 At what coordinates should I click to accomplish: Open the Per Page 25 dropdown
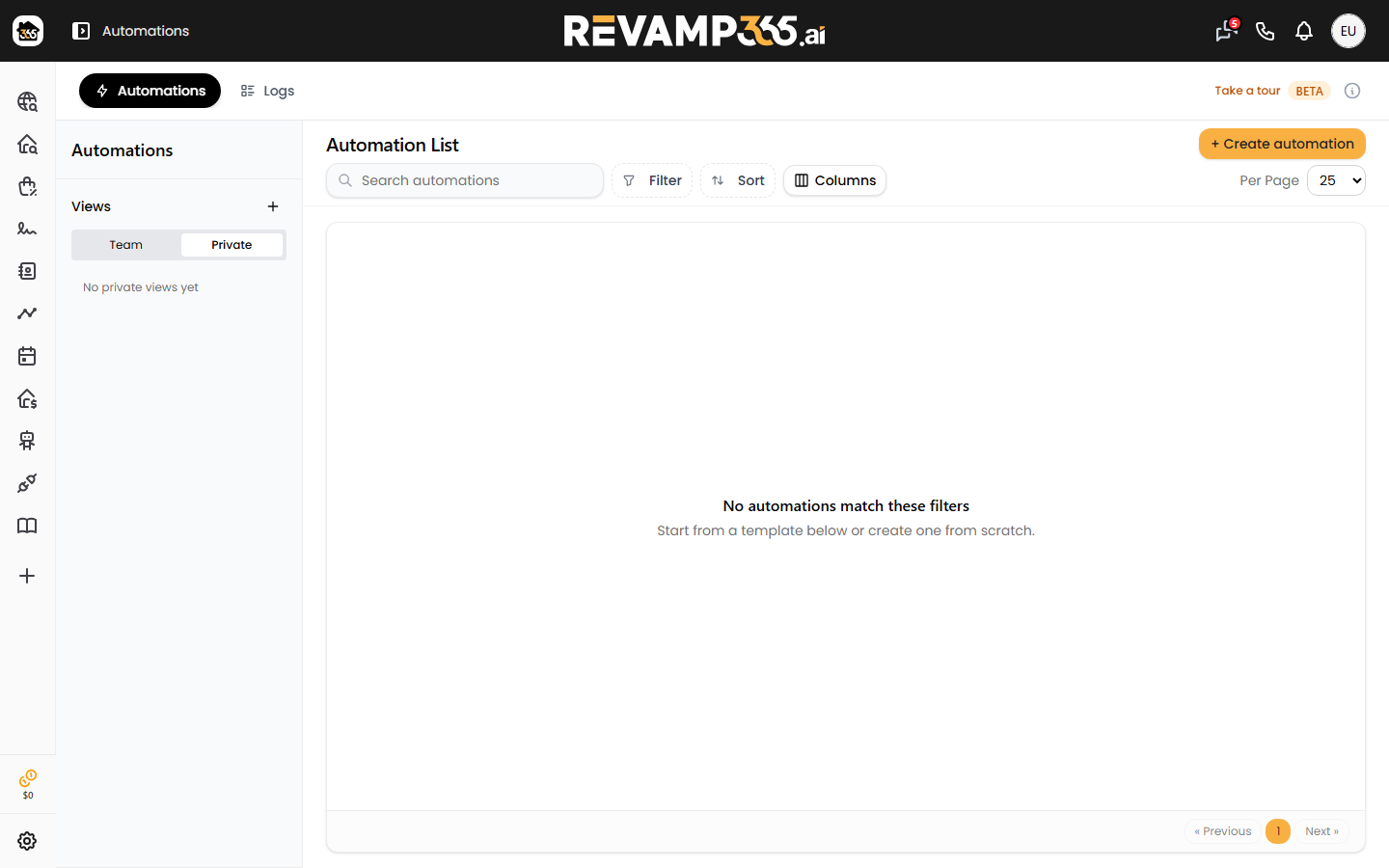click(1336, 180)
